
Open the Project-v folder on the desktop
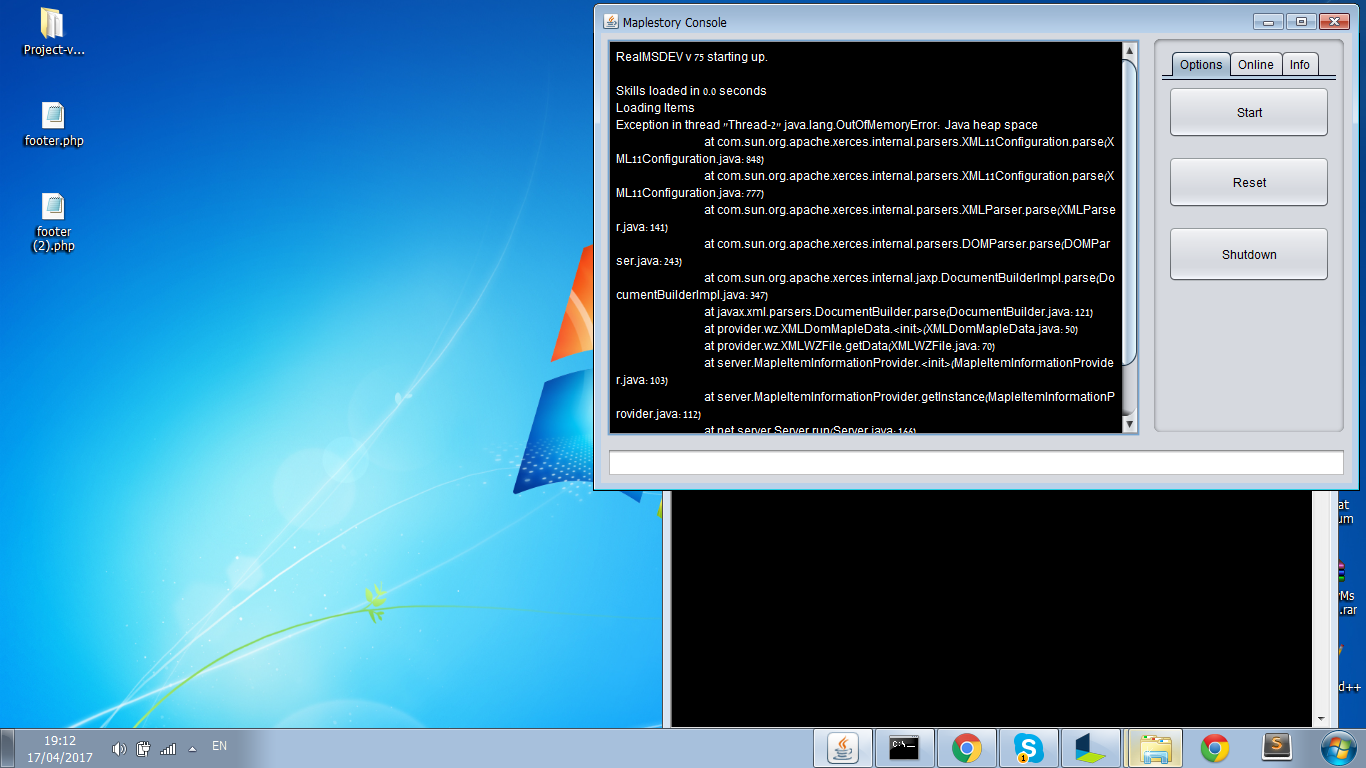click(x=53, y=32)
